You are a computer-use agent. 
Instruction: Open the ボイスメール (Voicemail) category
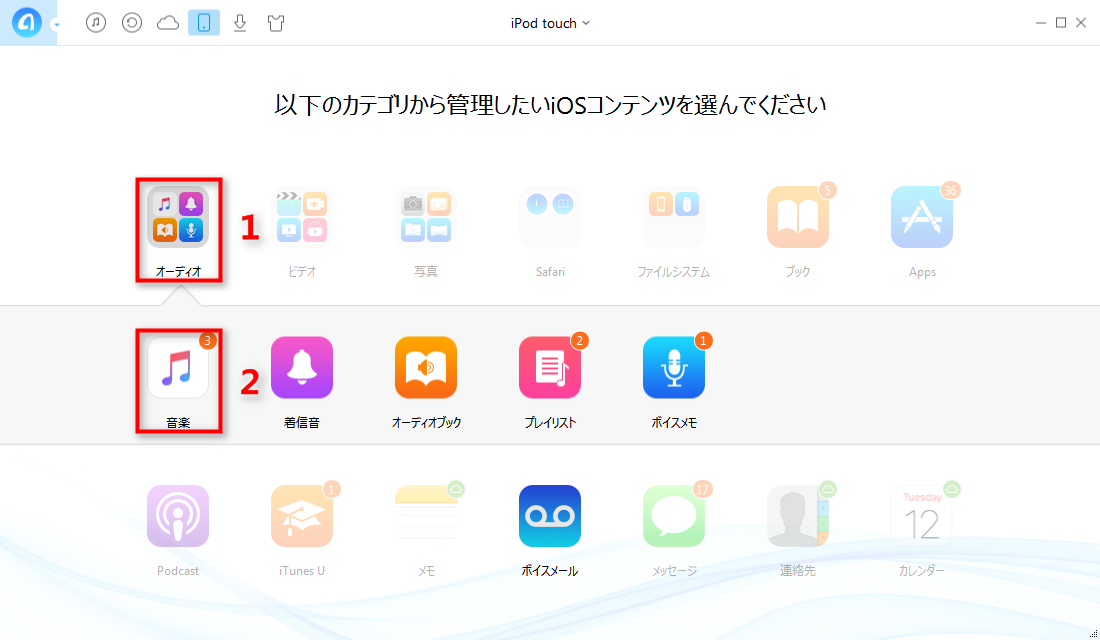click(550, 516)
